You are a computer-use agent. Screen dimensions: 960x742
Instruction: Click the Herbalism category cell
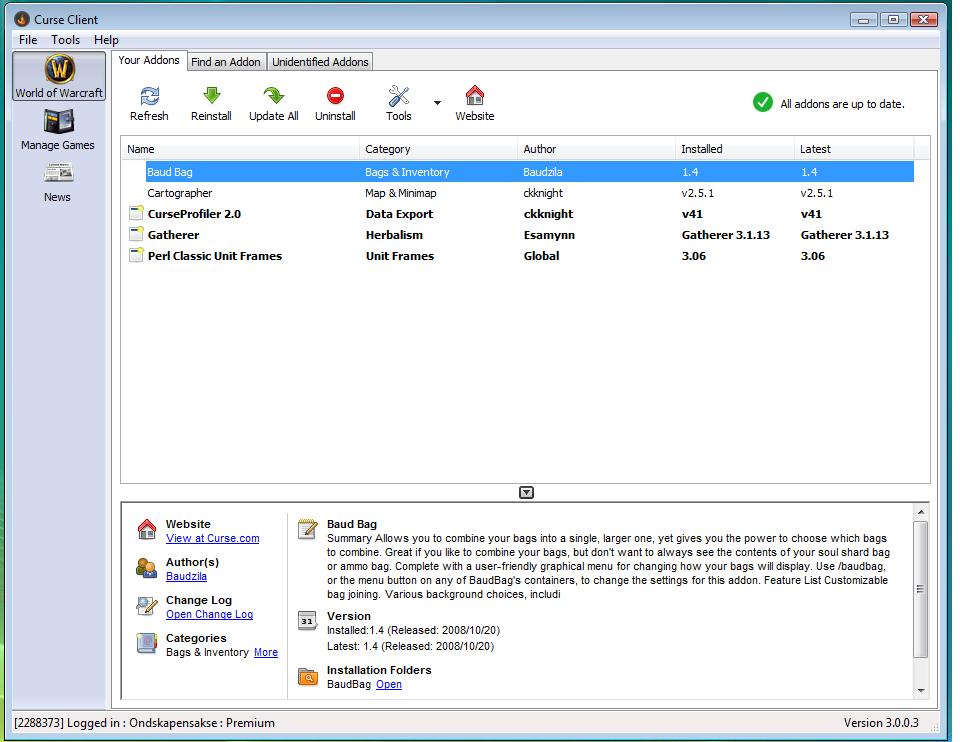394,234
